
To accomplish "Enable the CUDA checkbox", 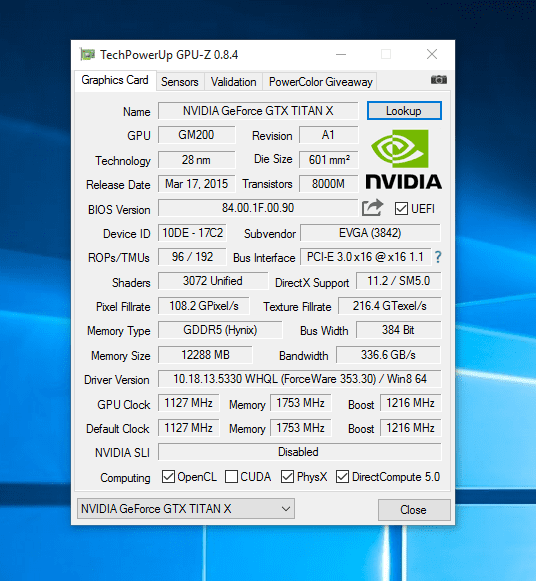I will [232, 477].
